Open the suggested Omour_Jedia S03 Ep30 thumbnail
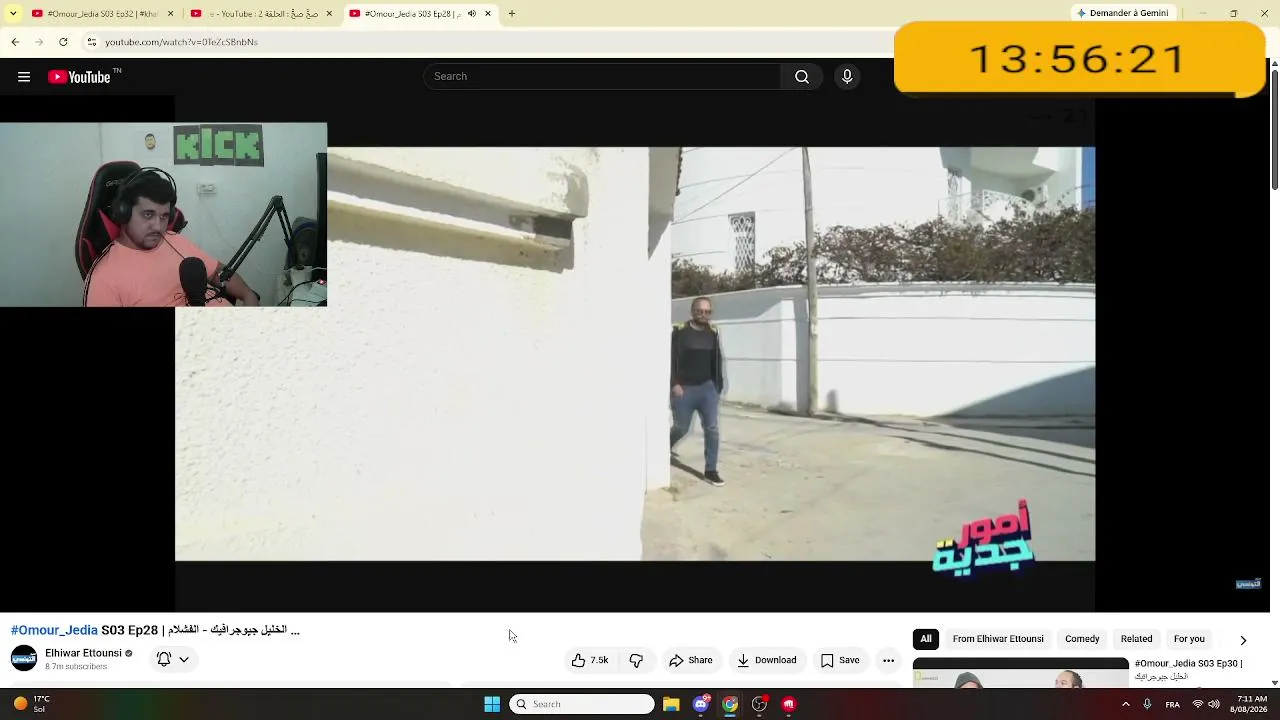The height and width of the screenshot is (720, 1280). [x=1021, y=672]
